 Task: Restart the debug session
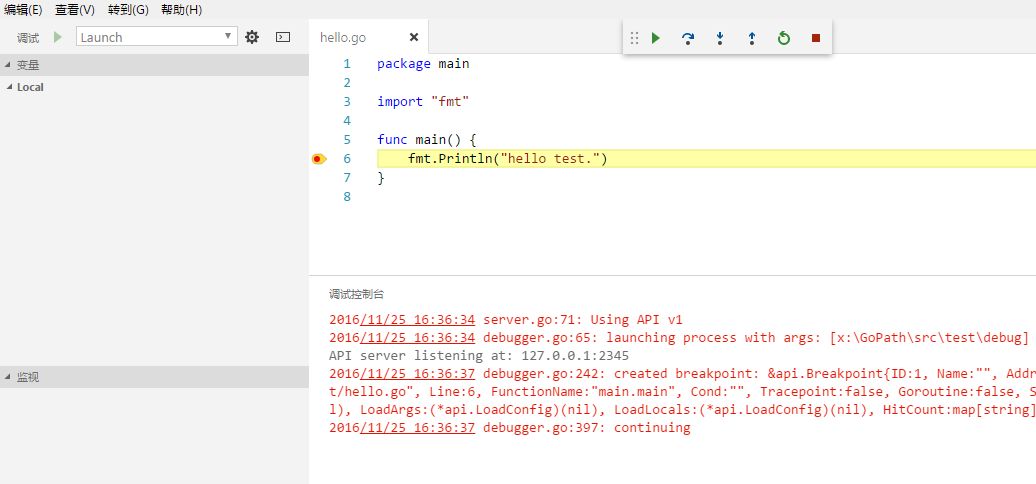point(784,38)
